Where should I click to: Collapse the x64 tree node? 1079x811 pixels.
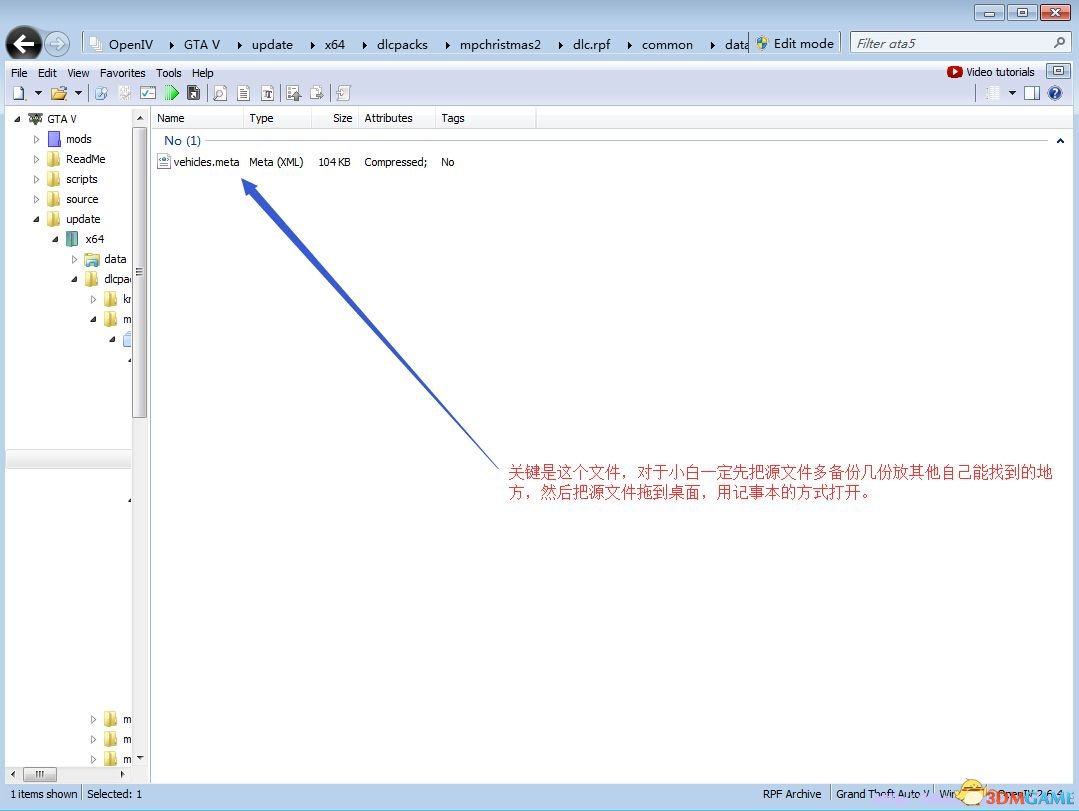click(x=55, y=239)
